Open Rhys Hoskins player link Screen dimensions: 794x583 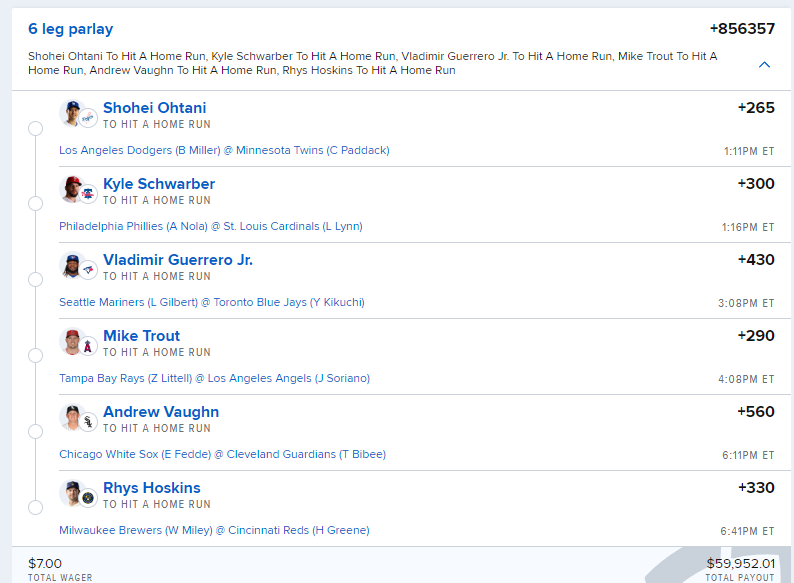coord(151,488)
